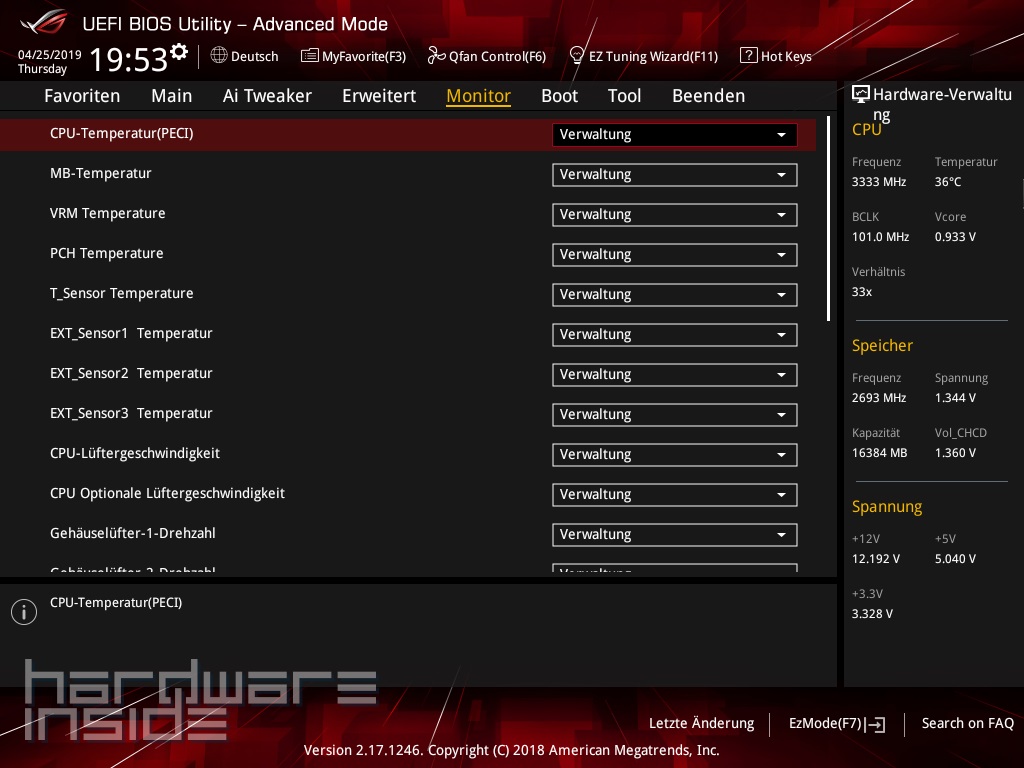
Task: Switch to EzMode(F7)
Action: [x=837, y=724]
